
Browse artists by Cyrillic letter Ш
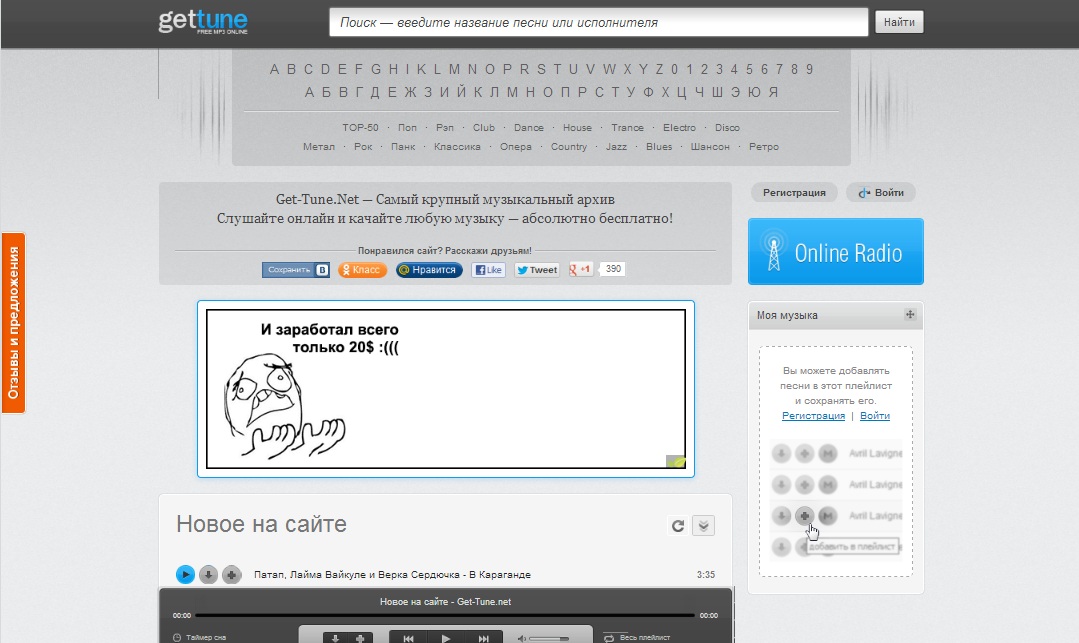[717, 92]
